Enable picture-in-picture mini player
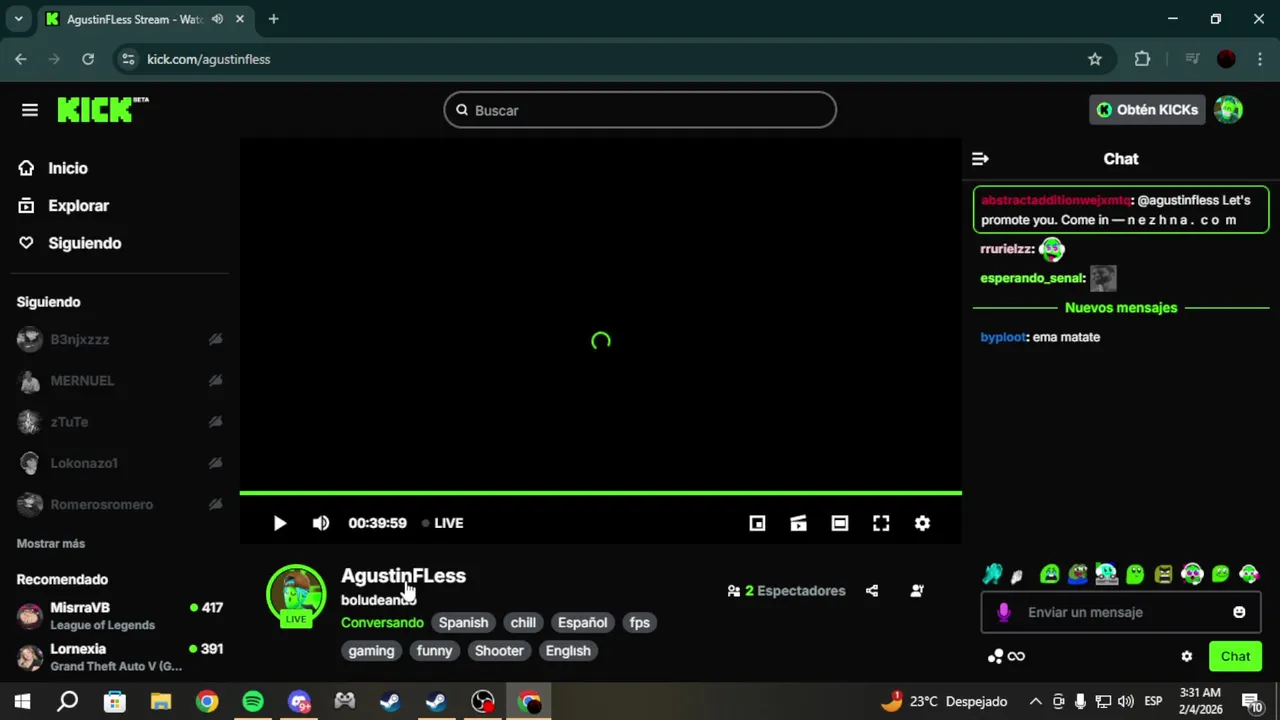Image resolution: width=1280 pixels, height=720 pixels. coord(757,523)
